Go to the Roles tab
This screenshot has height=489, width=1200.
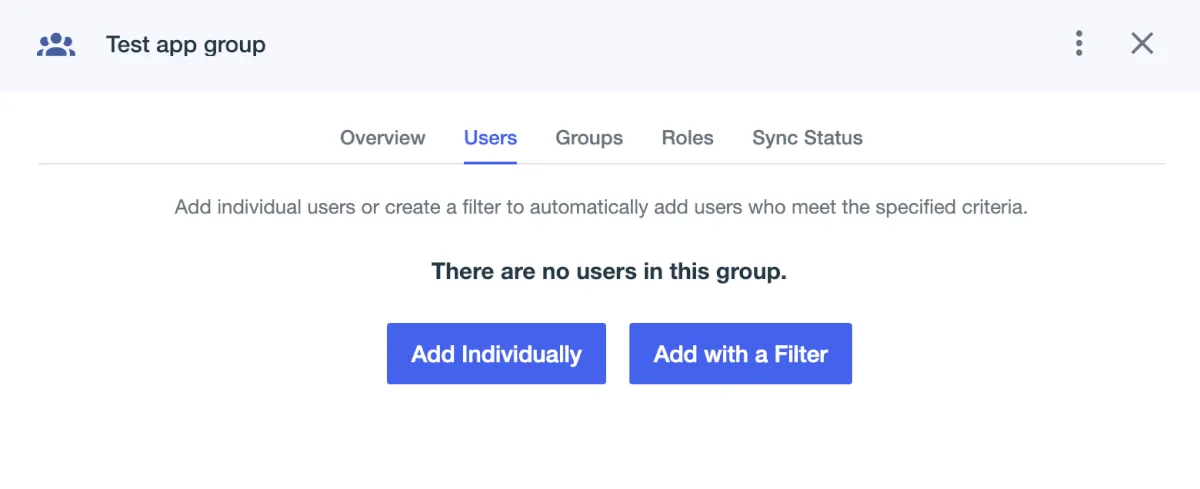(x=687, y=138)
